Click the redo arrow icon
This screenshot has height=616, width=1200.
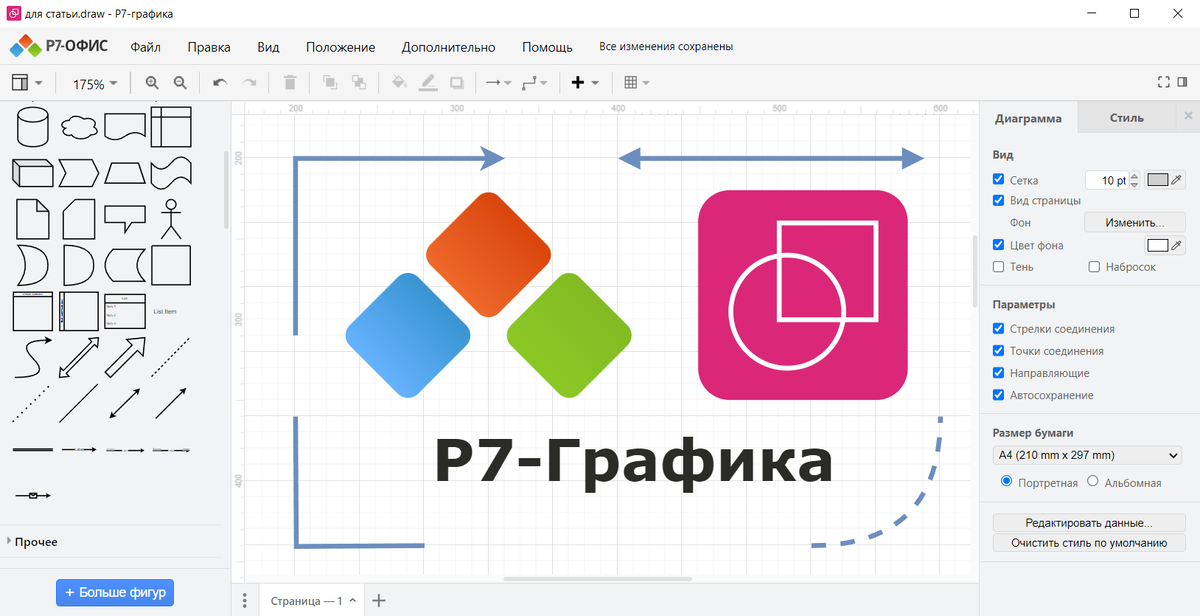250,83
